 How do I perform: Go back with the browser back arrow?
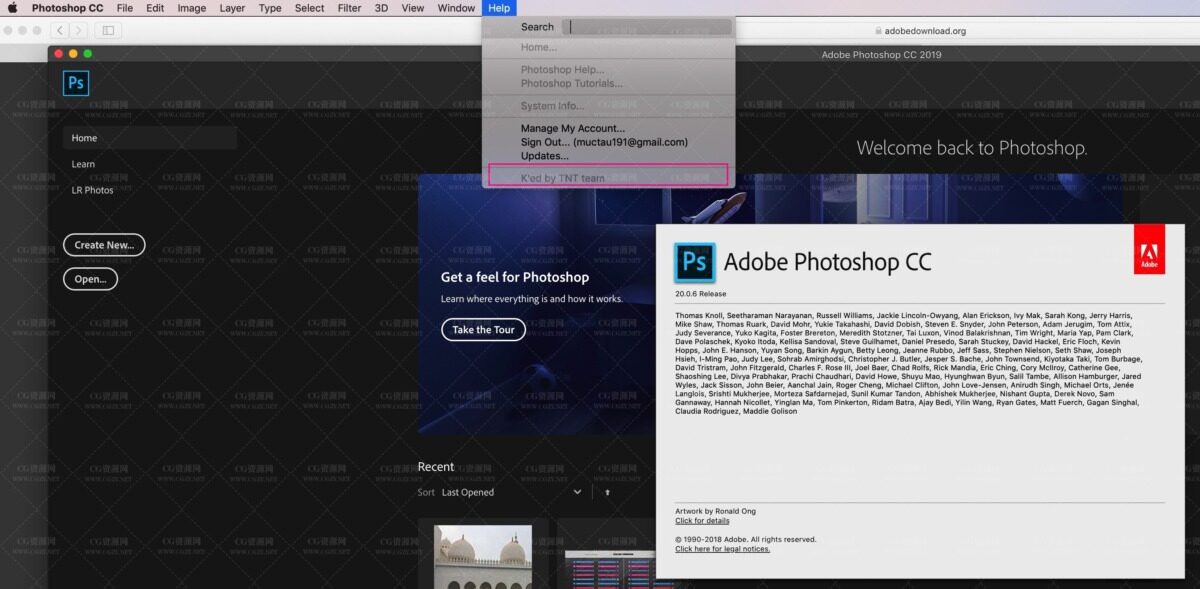(x=59, y=31)
